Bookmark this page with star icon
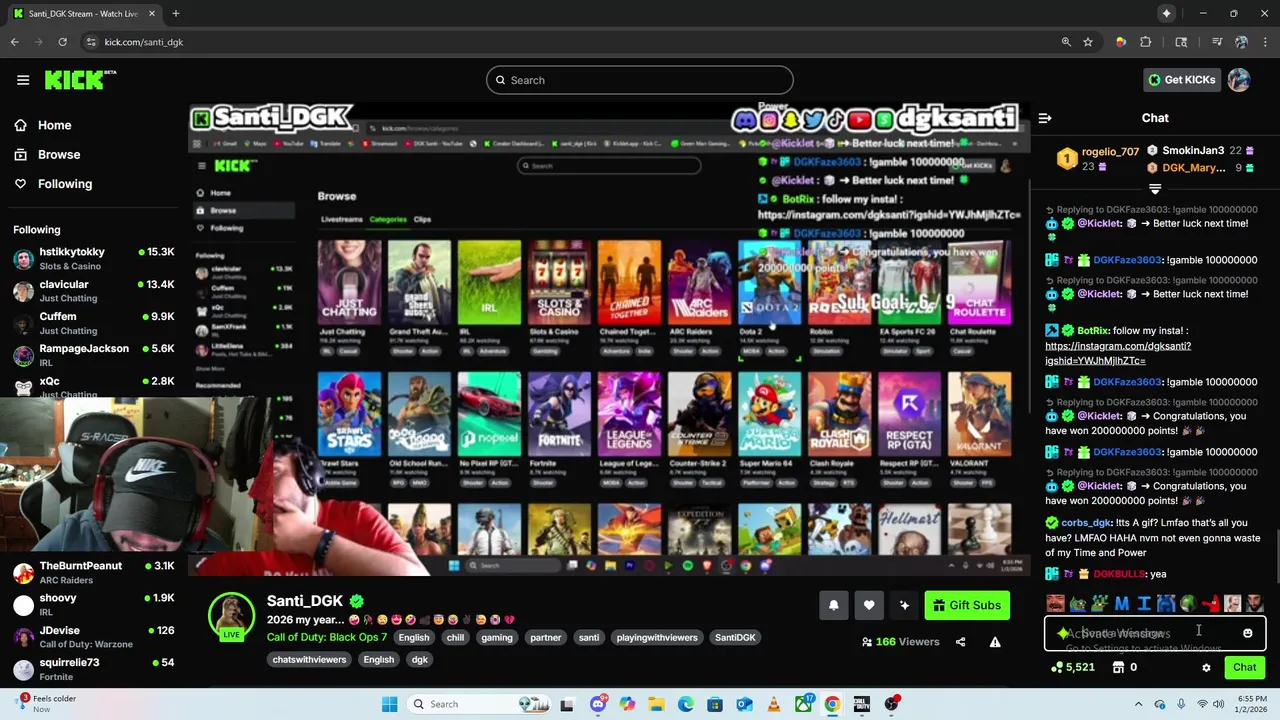 pyautogui.click(x=1088, y=42)
